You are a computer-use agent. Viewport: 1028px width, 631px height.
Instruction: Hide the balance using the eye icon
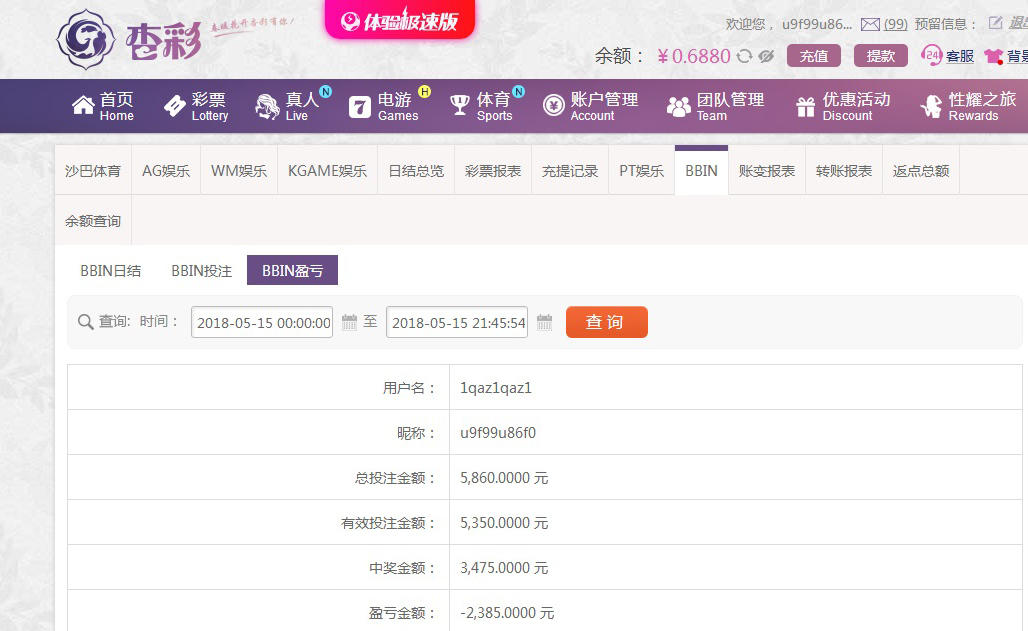(x=766, y=56)
